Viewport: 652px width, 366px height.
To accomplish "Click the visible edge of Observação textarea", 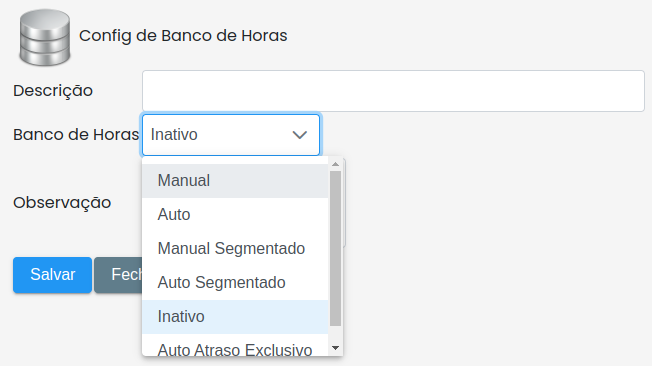I will tap(344, 203).
